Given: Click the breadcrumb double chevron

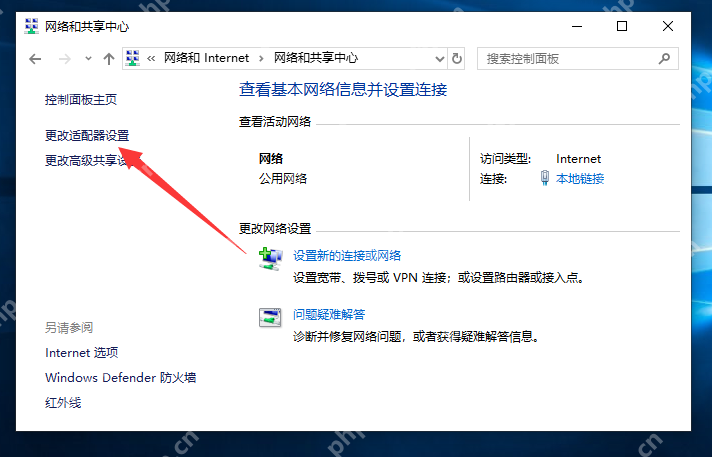Looking at the screenshot, I should (151, 59).
